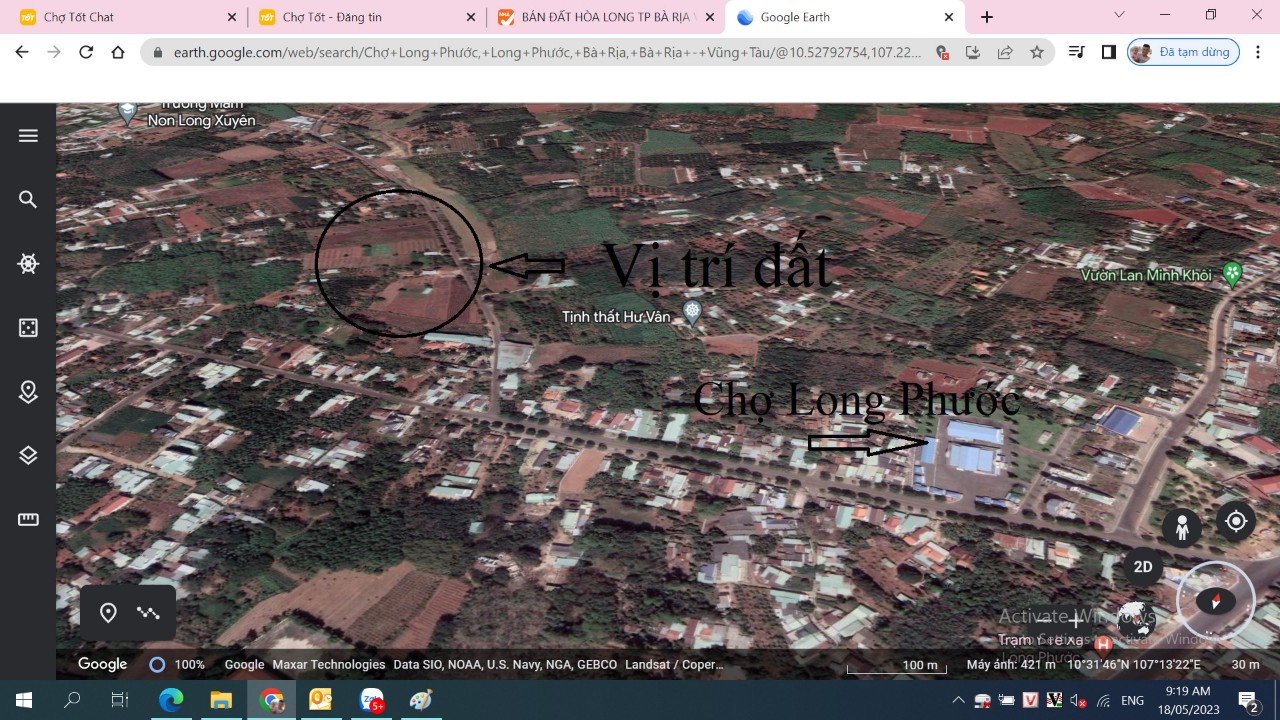
Task: Switch to the Chợ Tốt Chat tab
Action: (x=124, y=17)
